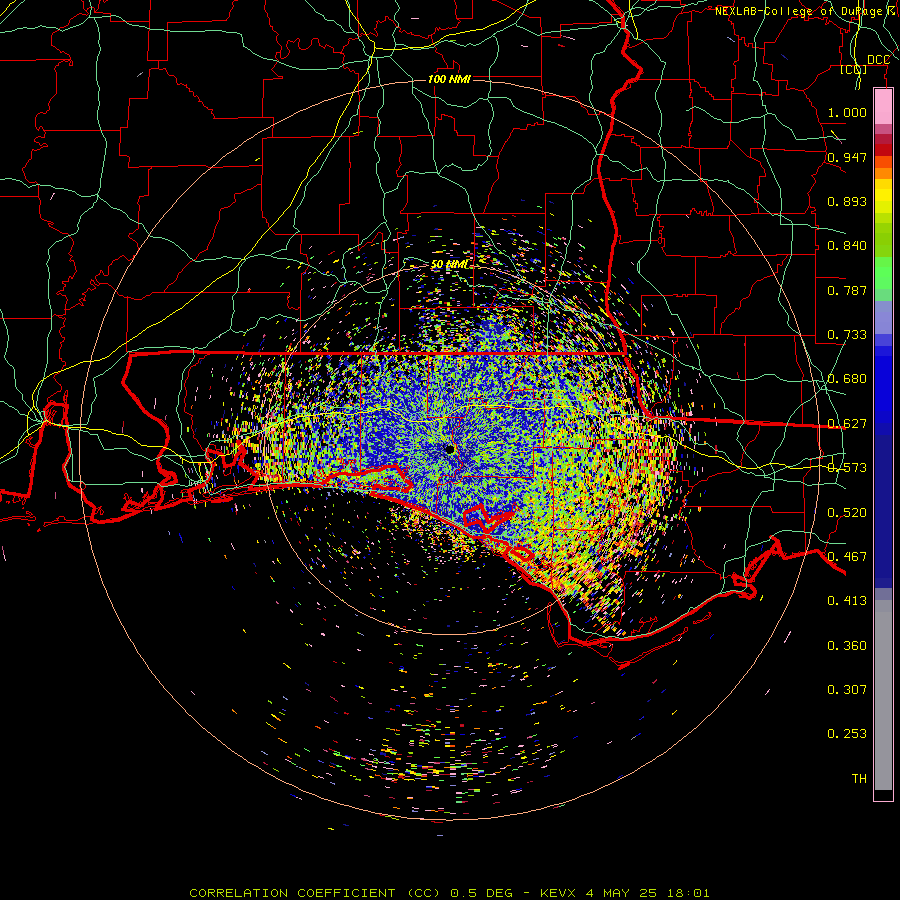Image resolution: width=900 pixels, height=900 pixels.
Task: Select the 0.840 legend value
Action: (x=847, y=246)
